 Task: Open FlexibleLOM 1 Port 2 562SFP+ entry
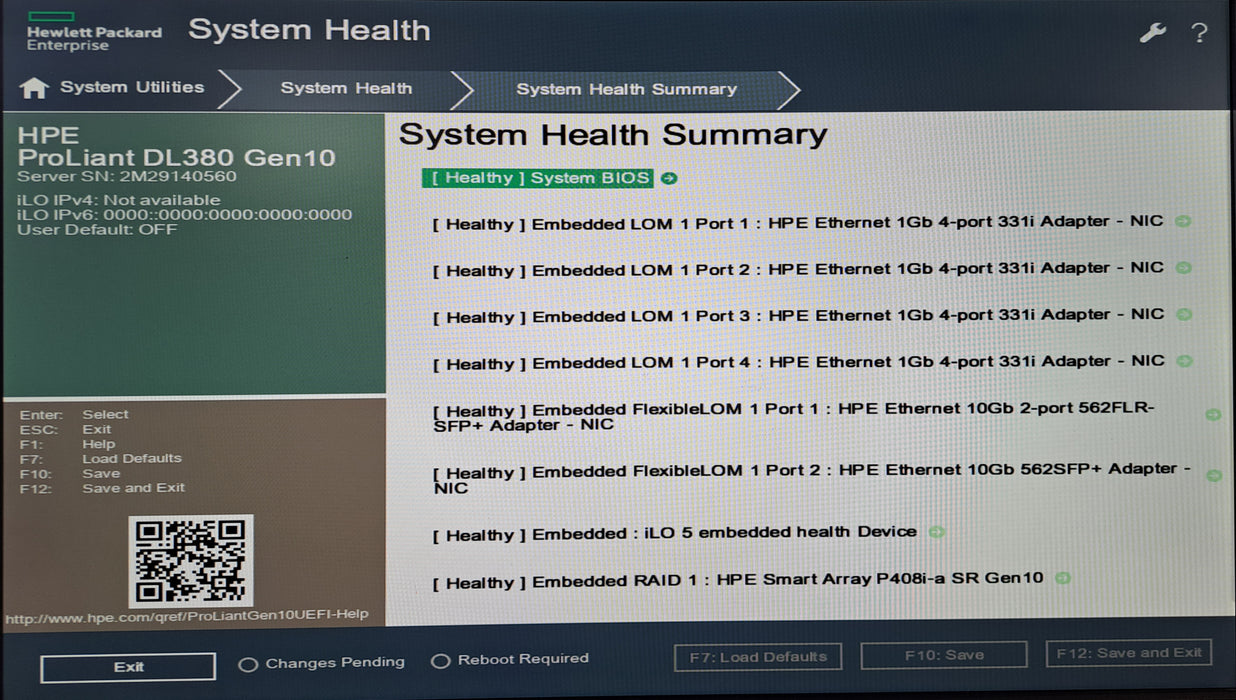click(x=811, y=479)
